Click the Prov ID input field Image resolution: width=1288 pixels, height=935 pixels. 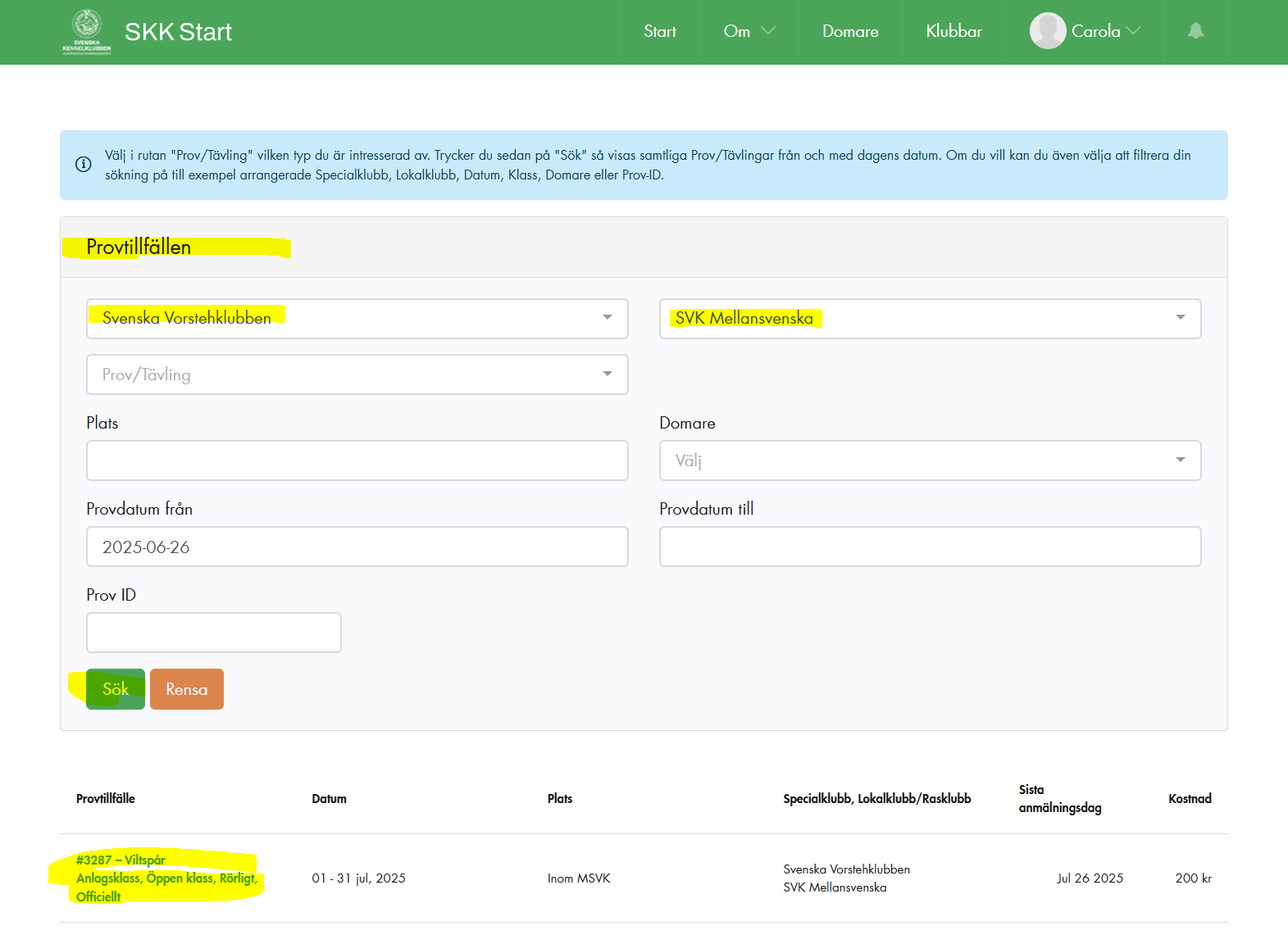coord(214,633)
